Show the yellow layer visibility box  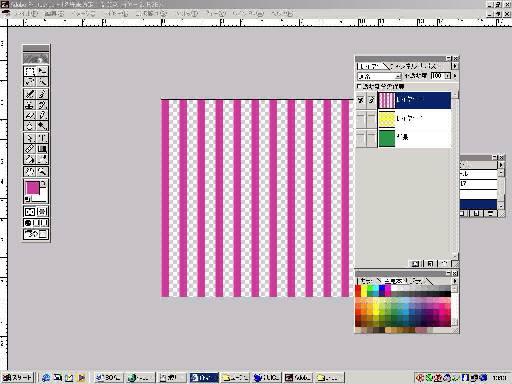[x=361, y=119]
